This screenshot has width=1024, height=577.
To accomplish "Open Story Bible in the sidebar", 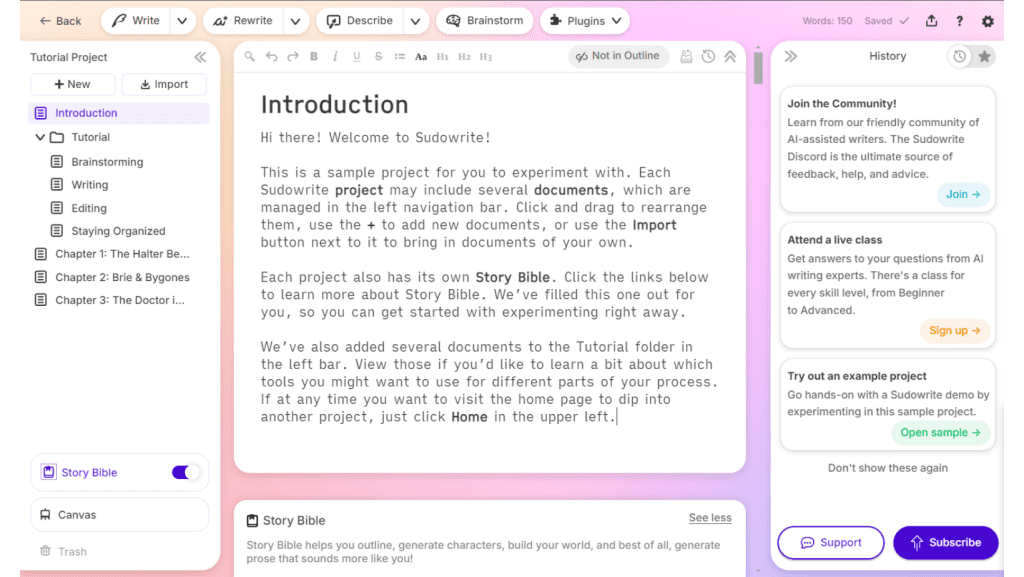I will click(89, 473).
